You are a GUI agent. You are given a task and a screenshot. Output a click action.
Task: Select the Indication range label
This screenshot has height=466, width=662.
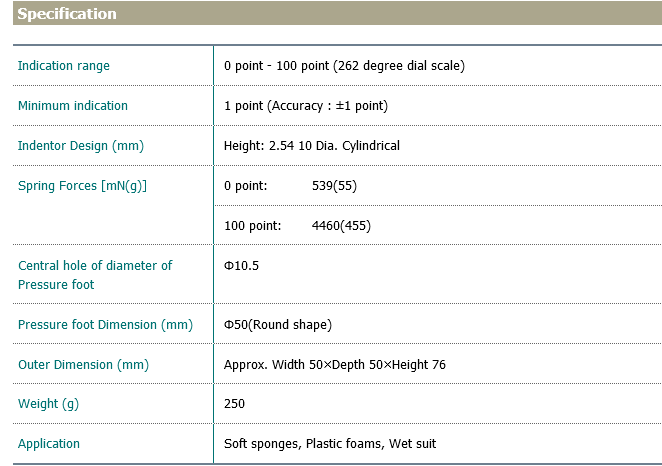64,66
